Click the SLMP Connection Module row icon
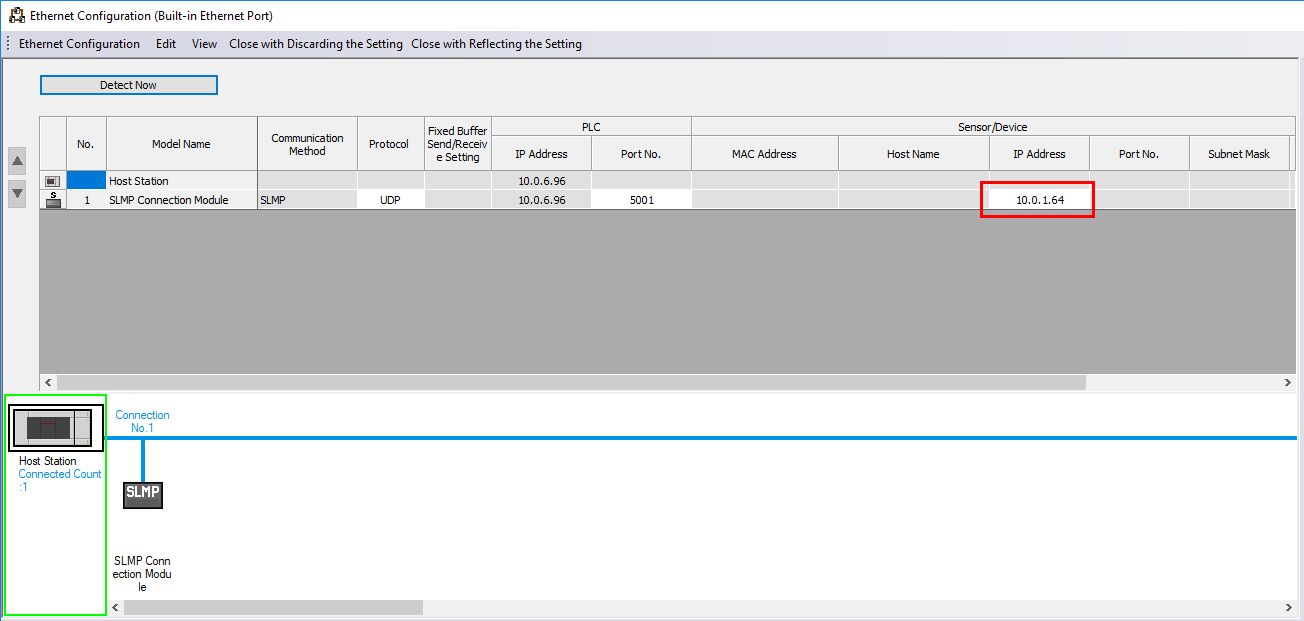 53,200
